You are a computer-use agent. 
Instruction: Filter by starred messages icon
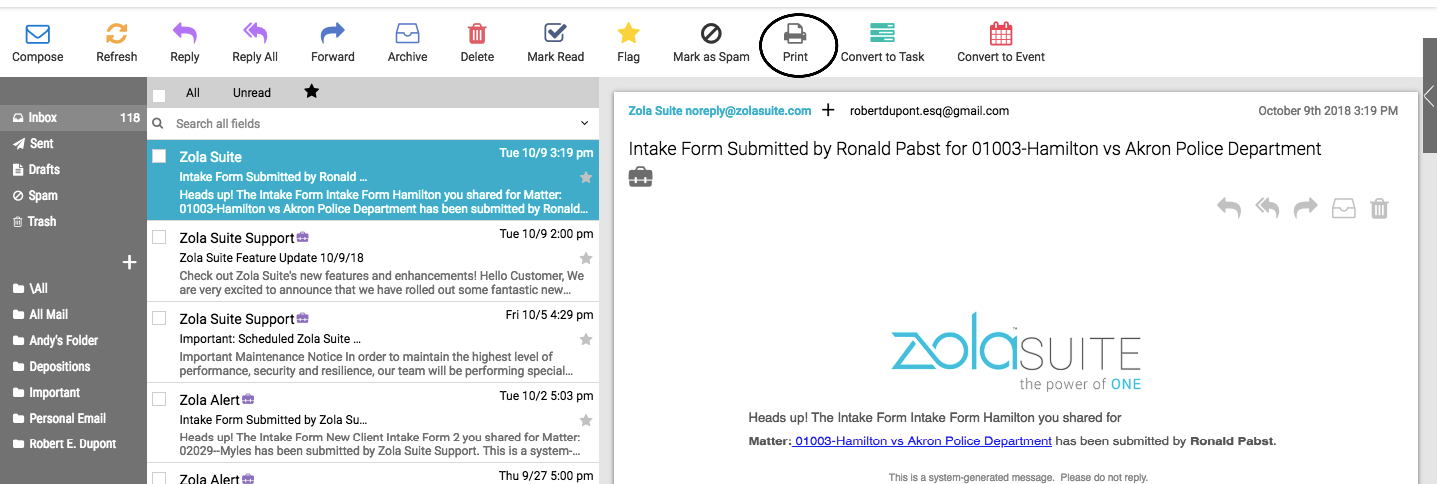pos(312,92)
